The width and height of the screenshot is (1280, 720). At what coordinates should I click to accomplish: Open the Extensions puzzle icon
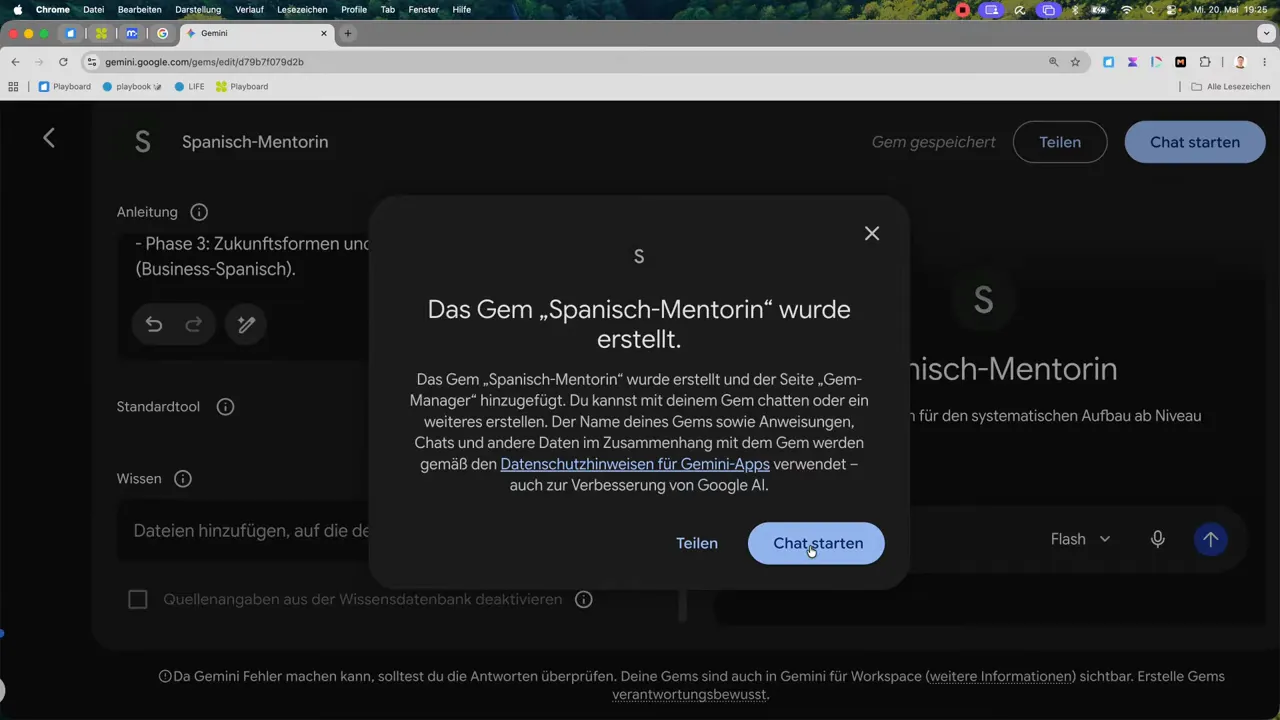(x=1204, y=62)
